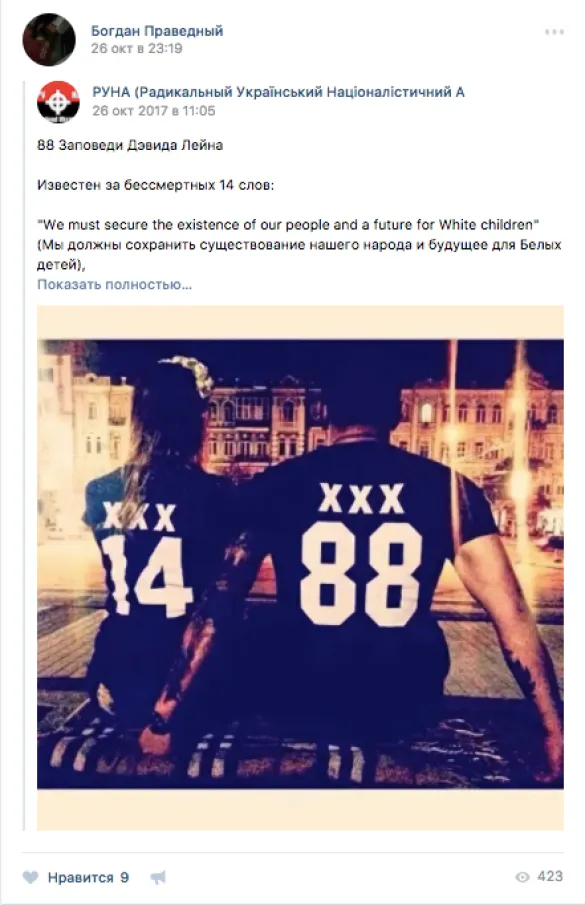This screenshot has height=905, width=585.
Task: Click the post's first text line
Action: (130, 145)
